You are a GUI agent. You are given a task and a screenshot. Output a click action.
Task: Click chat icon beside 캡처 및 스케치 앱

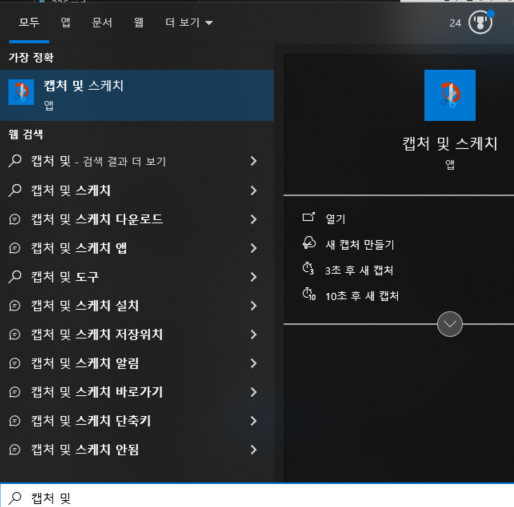(x=15, y=248)
